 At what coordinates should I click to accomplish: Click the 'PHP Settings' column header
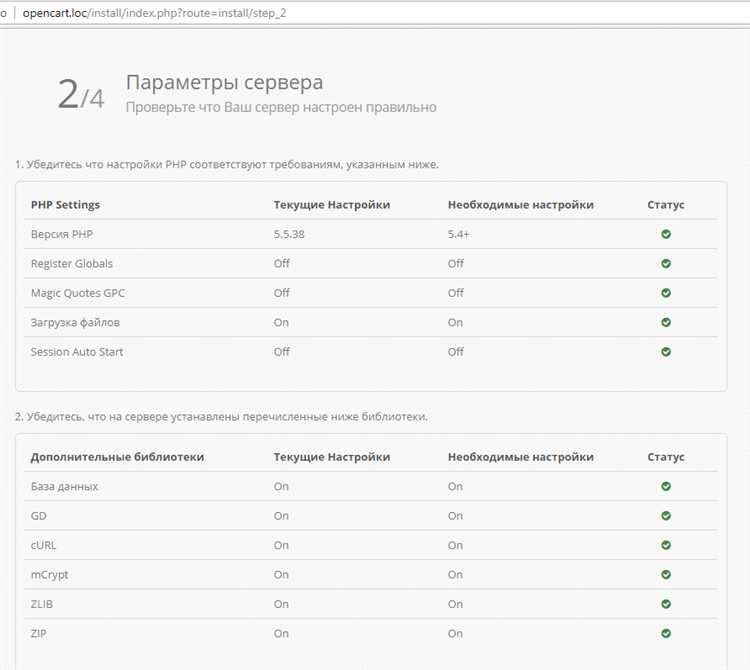(x=66, y=205)
